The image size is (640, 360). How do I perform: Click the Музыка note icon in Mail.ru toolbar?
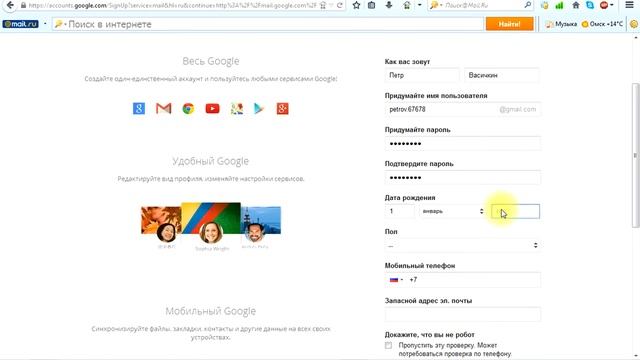click(x=549, y=24)
